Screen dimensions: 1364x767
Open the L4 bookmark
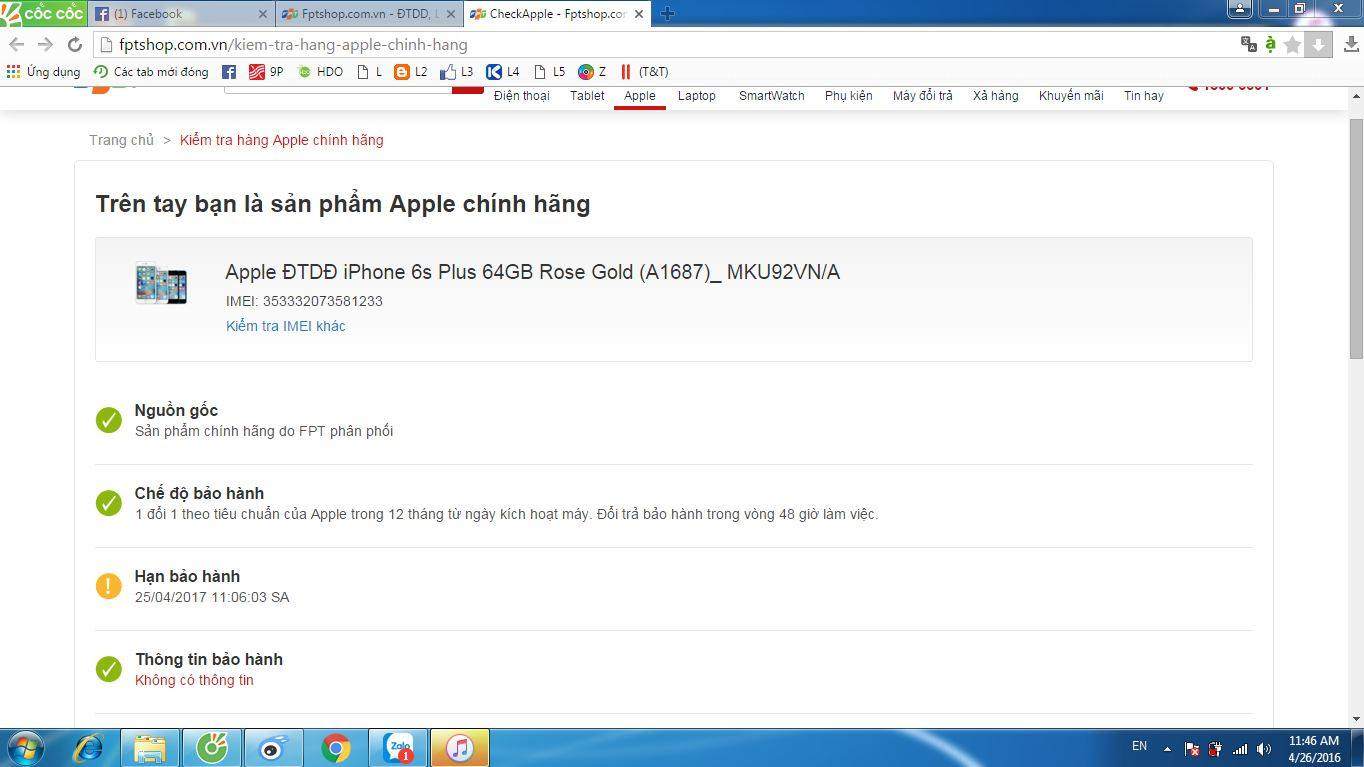click(503, 72)
